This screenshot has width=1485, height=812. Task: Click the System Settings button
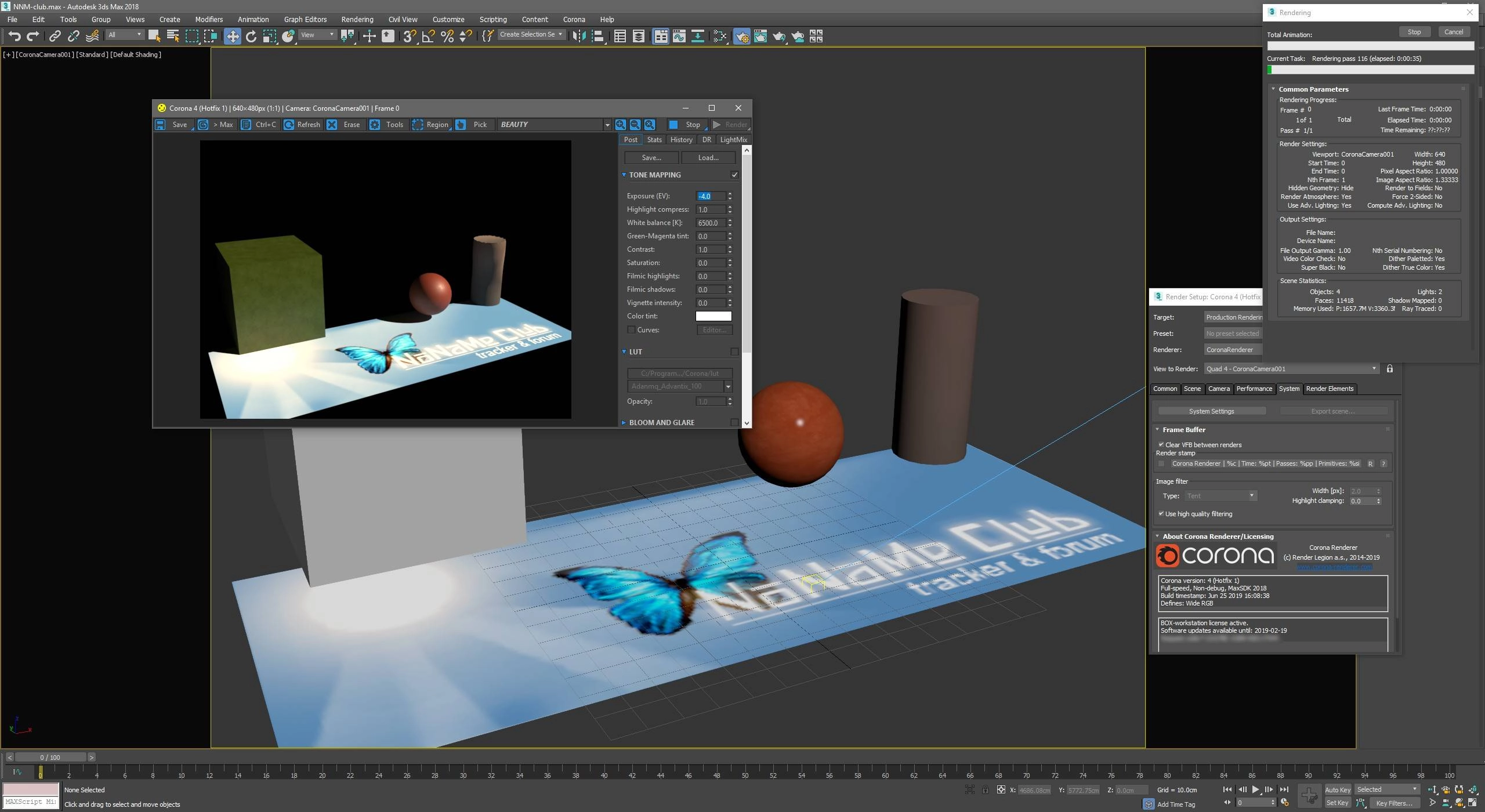[x=1211, y=411]
